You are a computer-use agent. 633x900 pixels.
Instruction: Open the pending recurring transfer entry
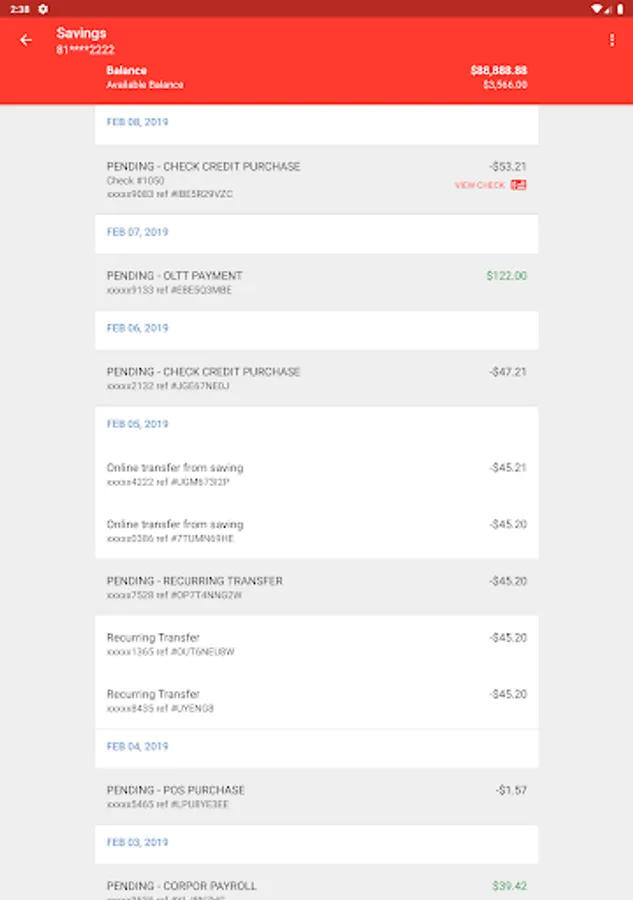[x=316, y=587]
